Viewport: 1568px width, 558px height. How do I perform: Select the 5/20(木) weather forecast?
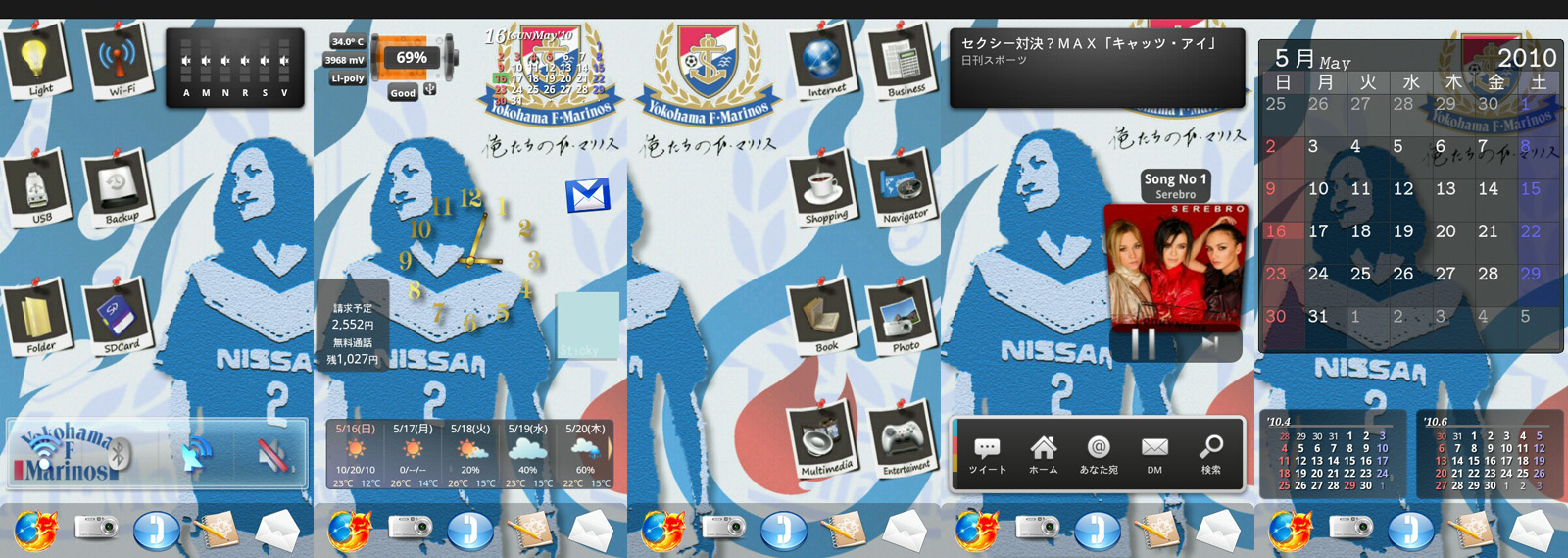pyautogui.click(x=585, y=455)
